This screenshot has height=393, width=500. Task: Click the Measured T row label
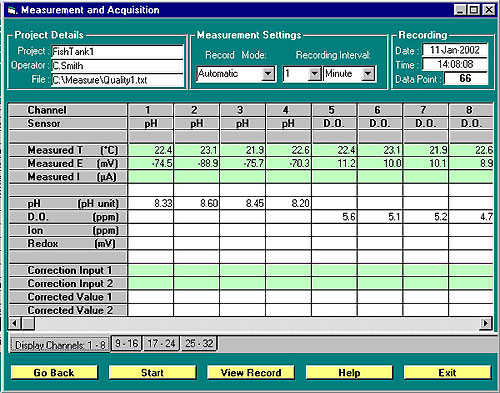click(x=68, y=150)
